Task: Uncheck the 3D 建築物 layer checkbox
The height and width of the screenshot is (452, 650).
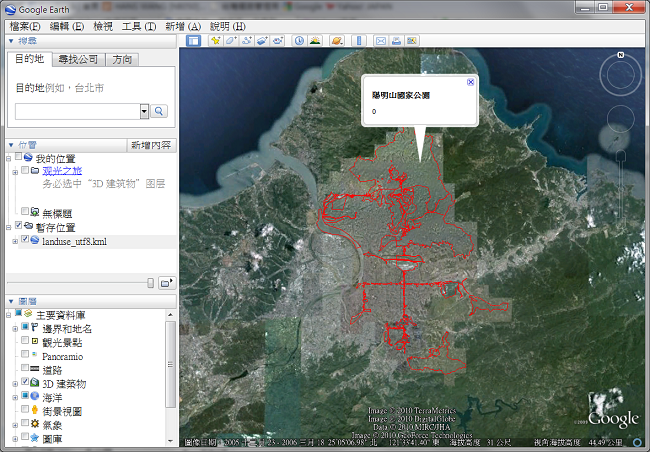Action: (x=25, y=383)
